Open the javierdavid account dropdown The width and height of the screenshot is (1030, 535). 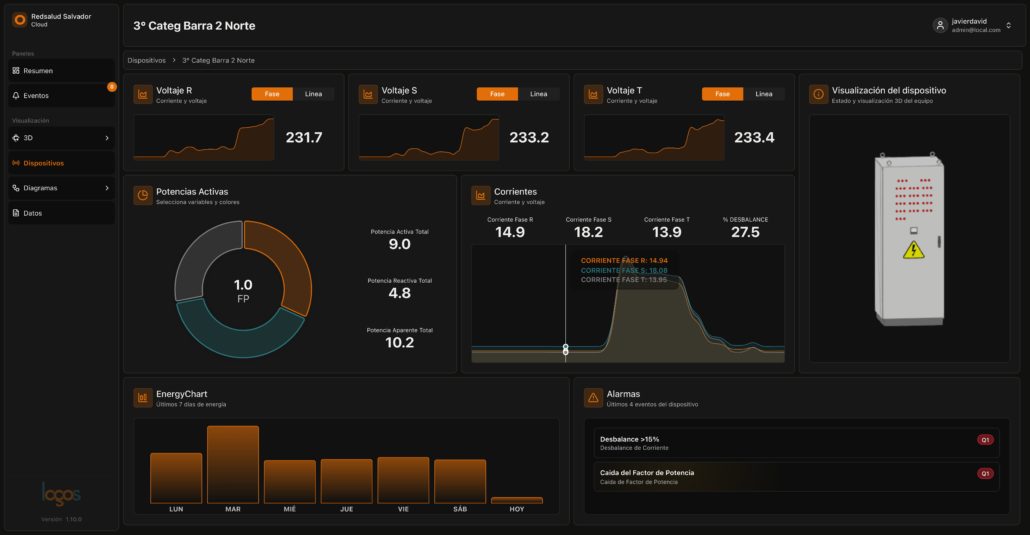tap(1008, 26)
